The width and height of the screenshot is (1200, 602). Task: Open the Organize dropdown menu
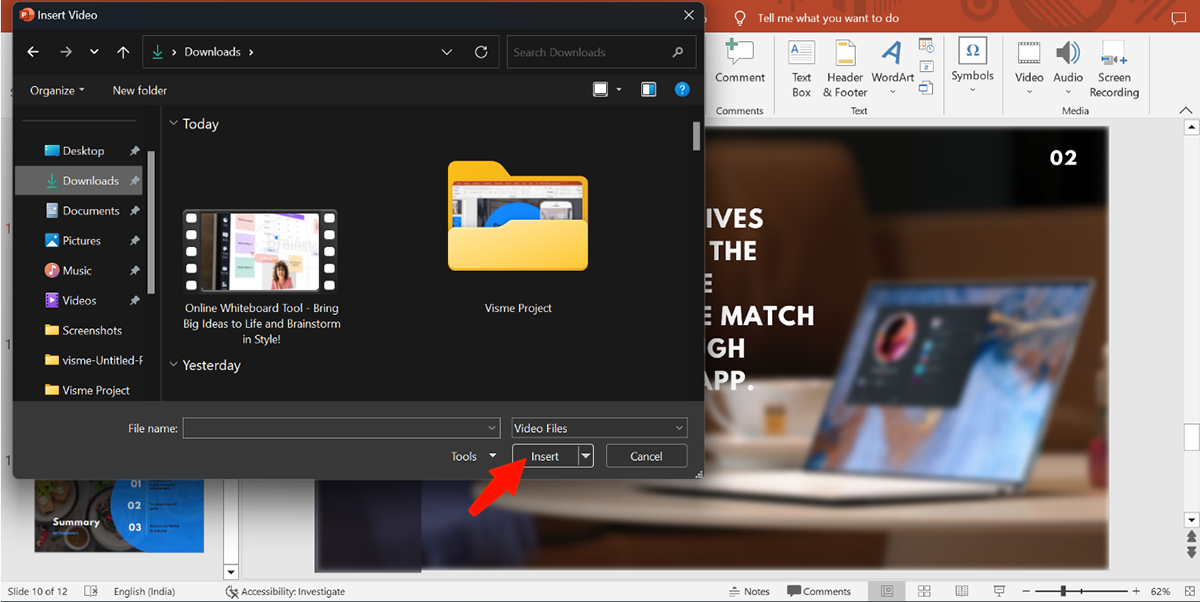click(x=57, y=90)
